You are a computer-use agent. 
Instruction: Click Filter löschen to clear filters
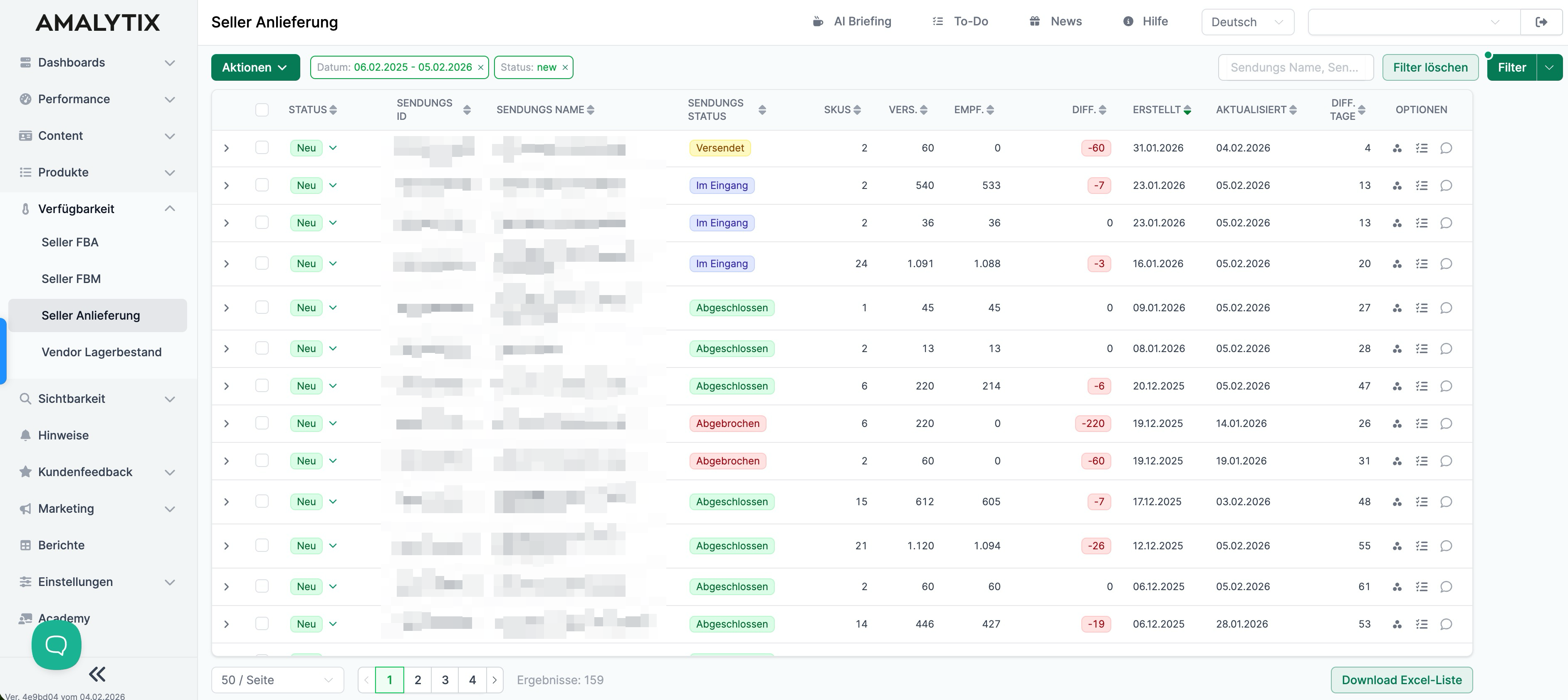tap(1430, 67)
